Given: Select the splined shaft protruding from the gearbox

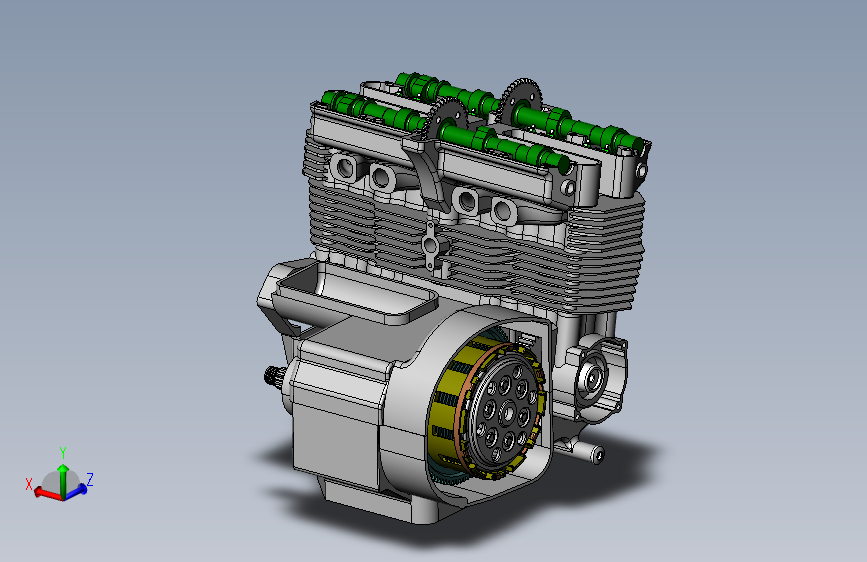Looking at the screenshot, I should tap(275, 377).
